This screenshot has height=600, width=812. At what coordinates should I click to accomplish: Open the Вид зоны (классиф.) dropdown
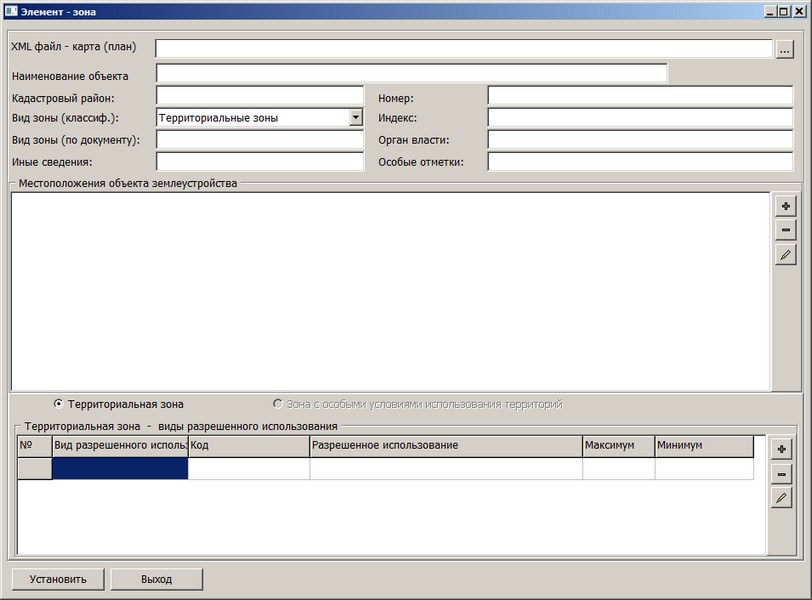tap(355, 117)
